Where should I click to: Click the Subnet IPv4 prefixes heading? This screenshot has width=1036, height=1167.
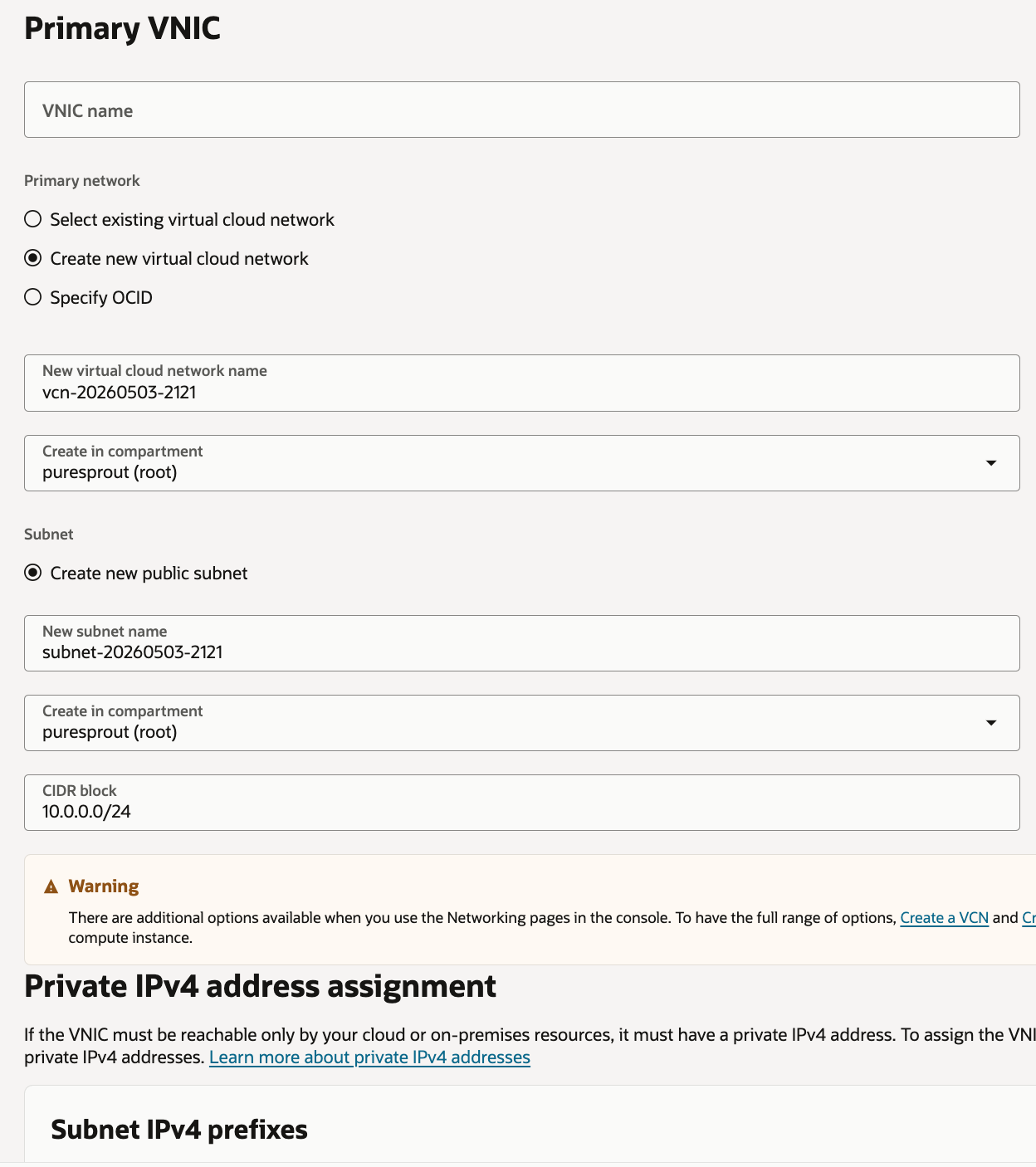(179, 1130)
